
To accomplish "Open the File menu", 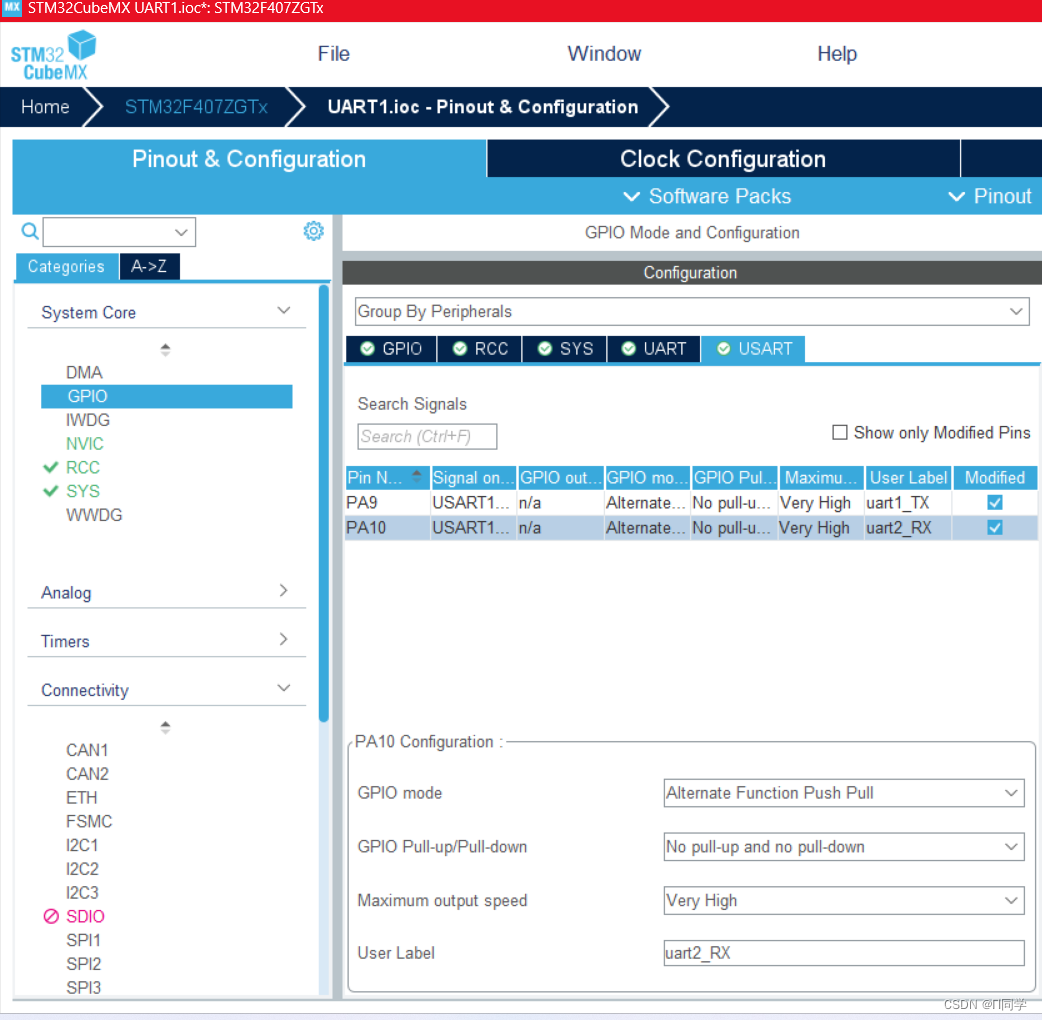I will (x=334, y=54).
